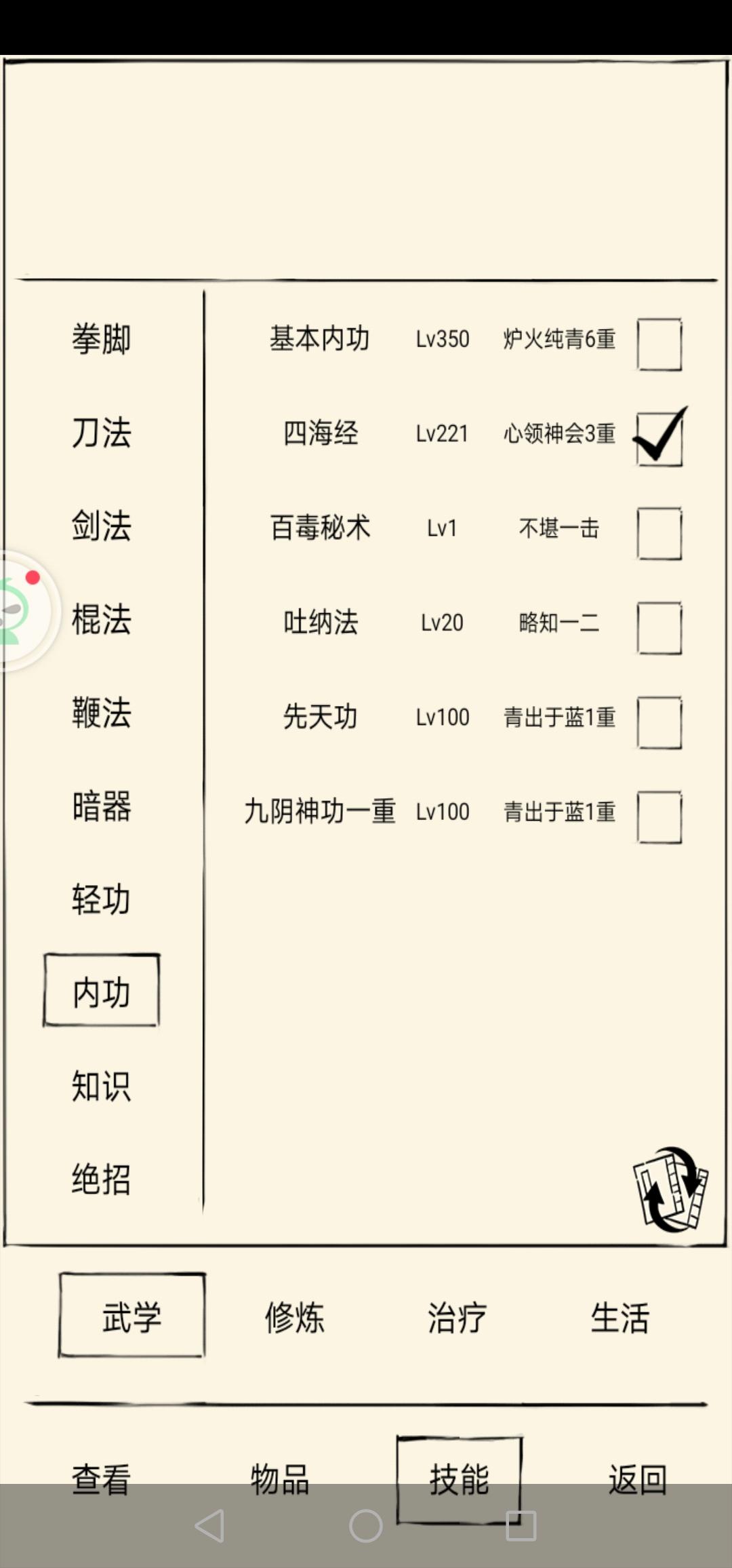732x1568 pixels.
Task: Tap the Android recent apps square
Action: click(x=521, y=1526)
